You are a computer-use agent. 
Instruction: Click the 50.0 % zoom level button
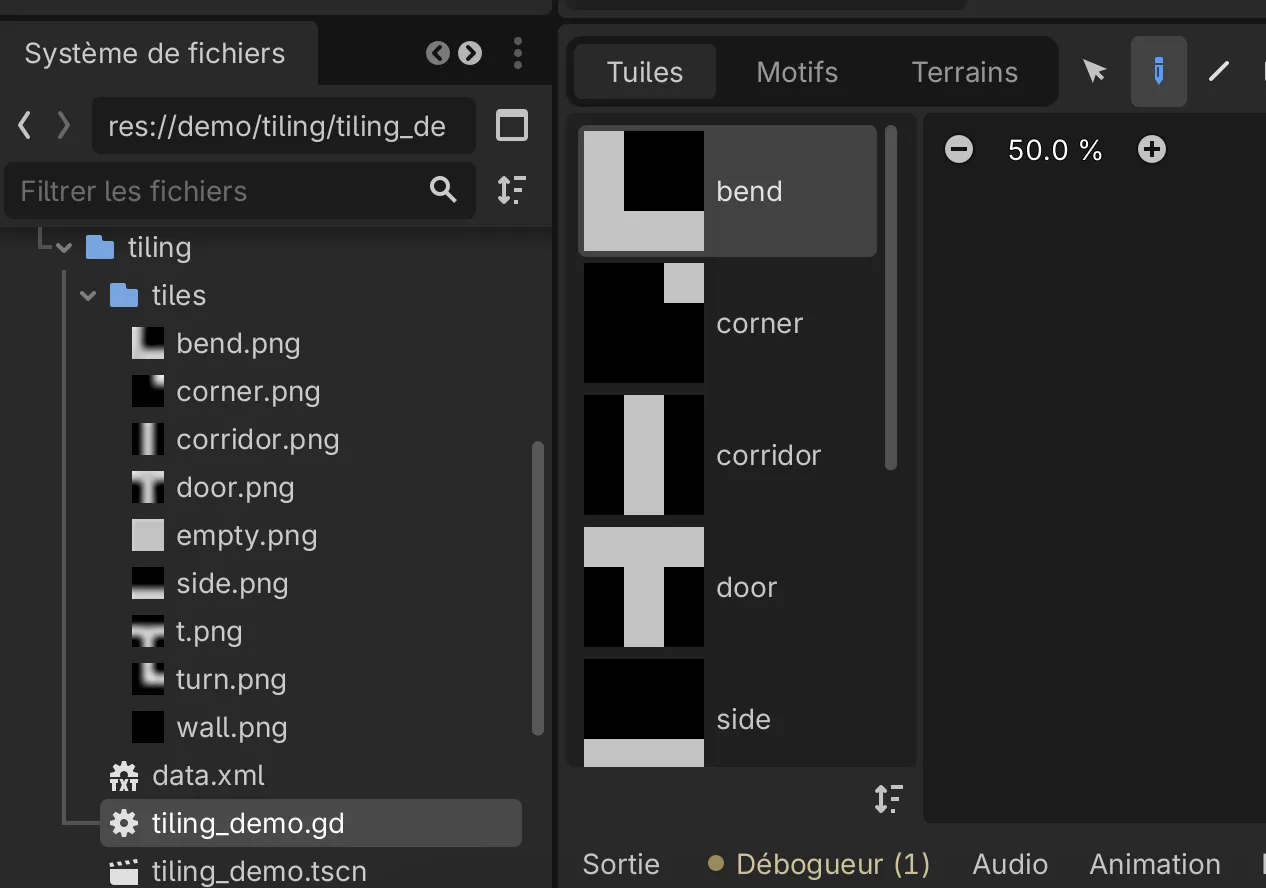[1055, 150]
